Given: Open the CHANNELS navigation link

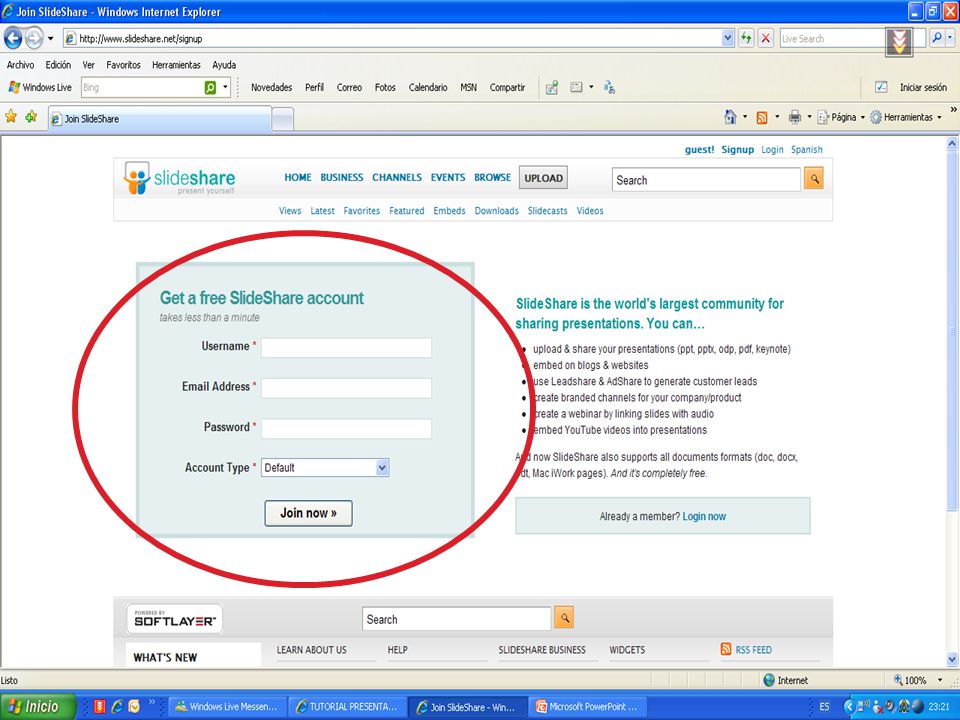Looking at the screenshot, I should point(397,178).
